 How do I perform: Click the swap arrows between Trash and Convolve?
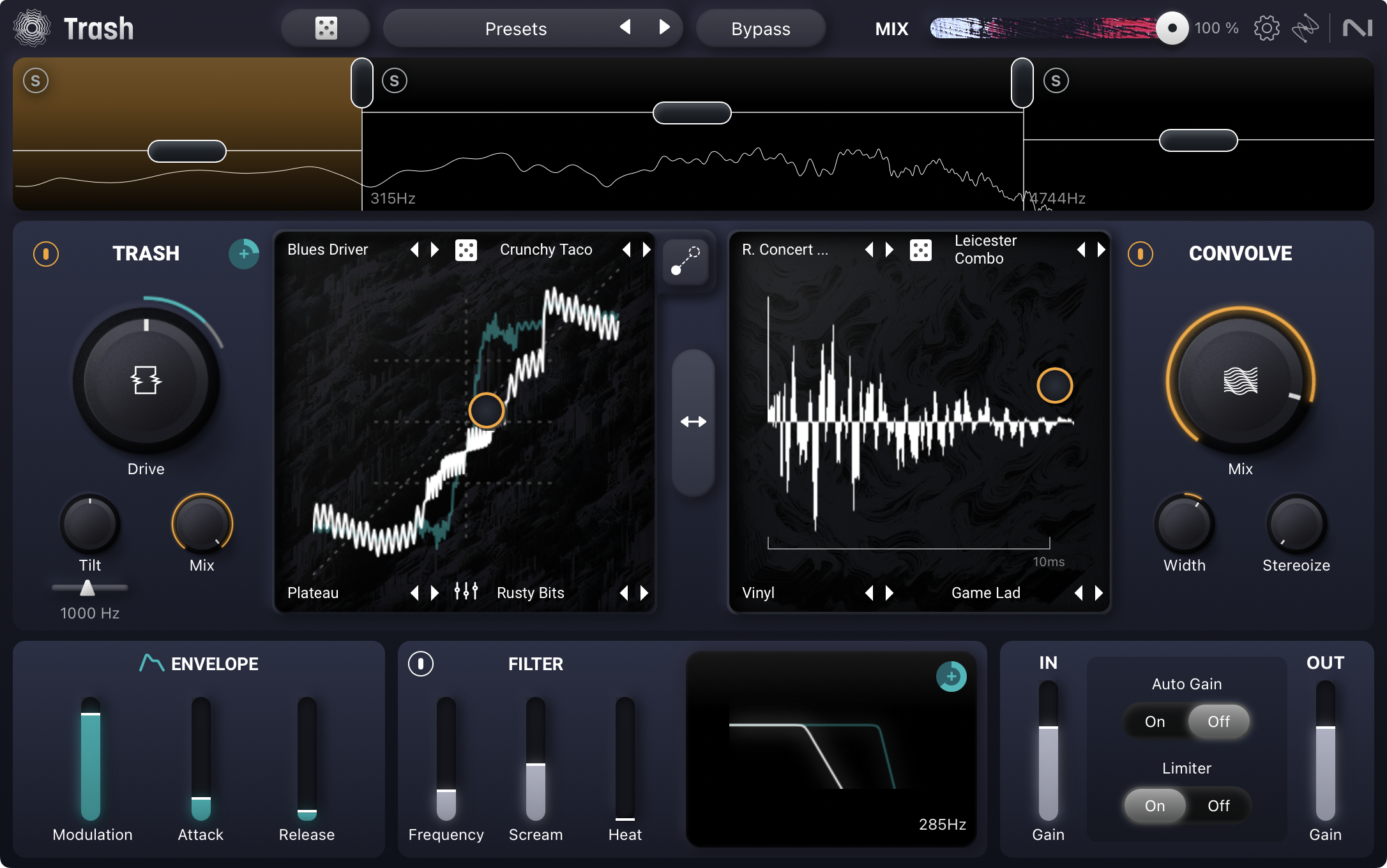(694, 421)
